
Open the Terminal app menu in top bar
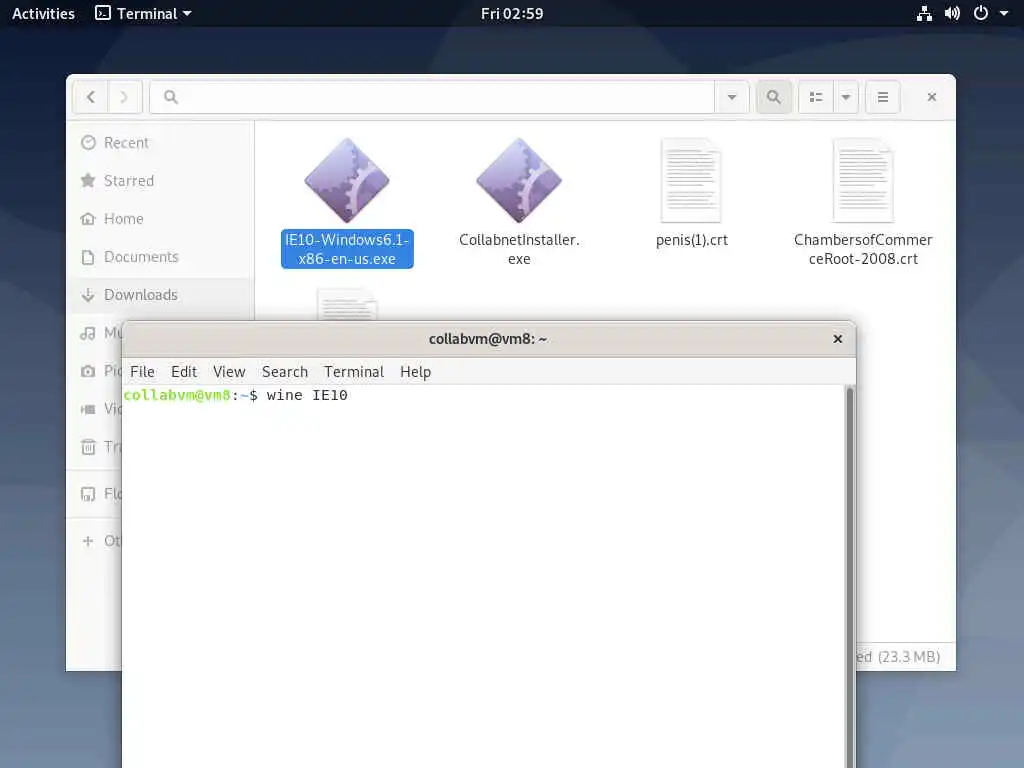tap(144, 13)
